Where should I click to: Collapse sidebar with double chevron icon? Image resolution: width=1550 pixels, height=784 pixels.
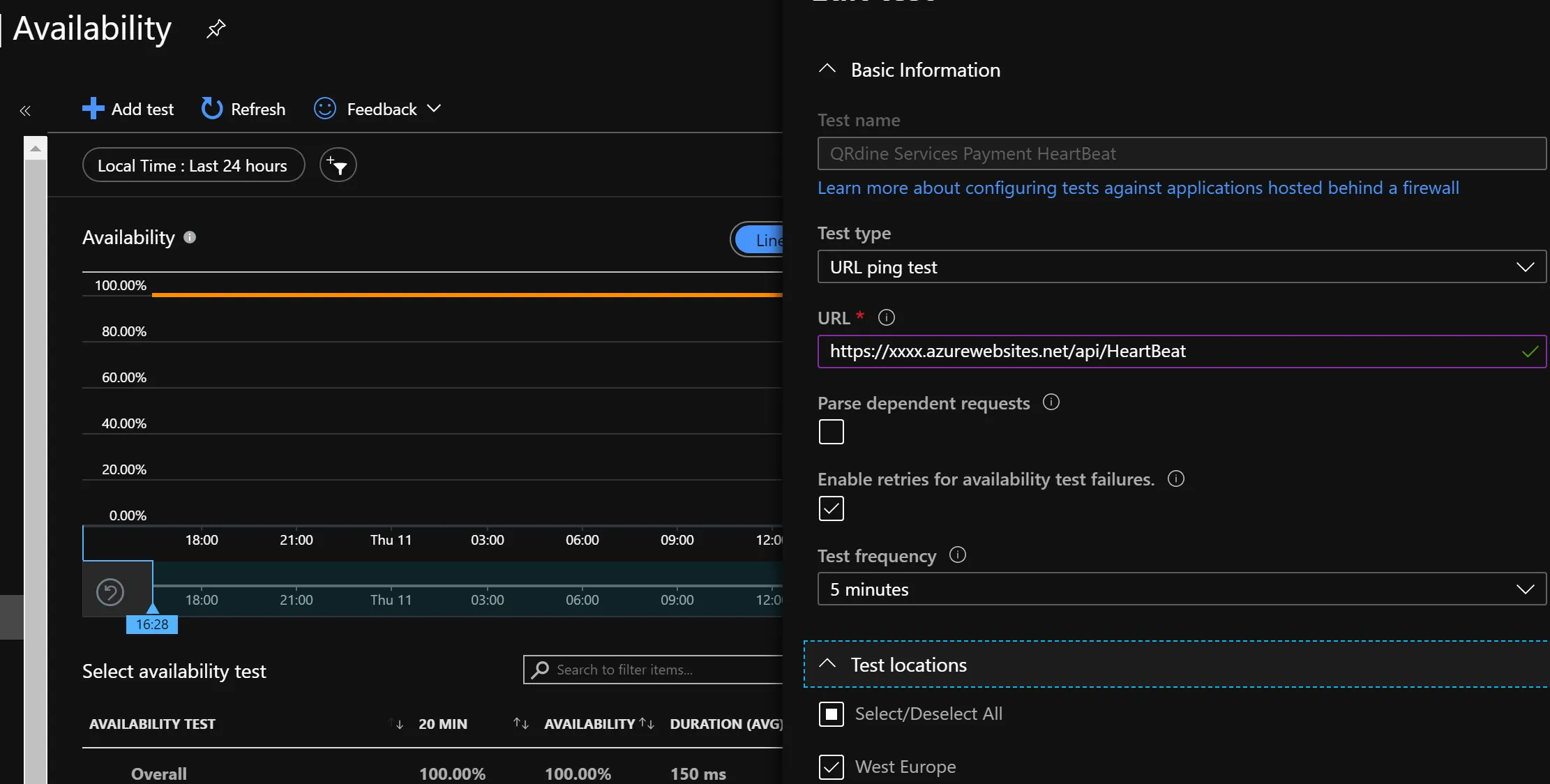pyautogui.click(x=25, y=111)
